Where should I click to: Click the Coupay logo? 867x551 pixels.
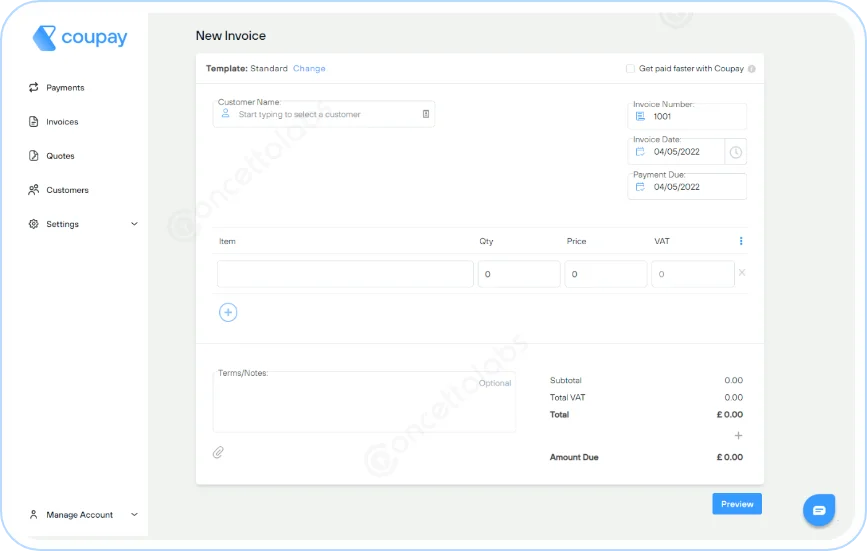coord(80,38)
